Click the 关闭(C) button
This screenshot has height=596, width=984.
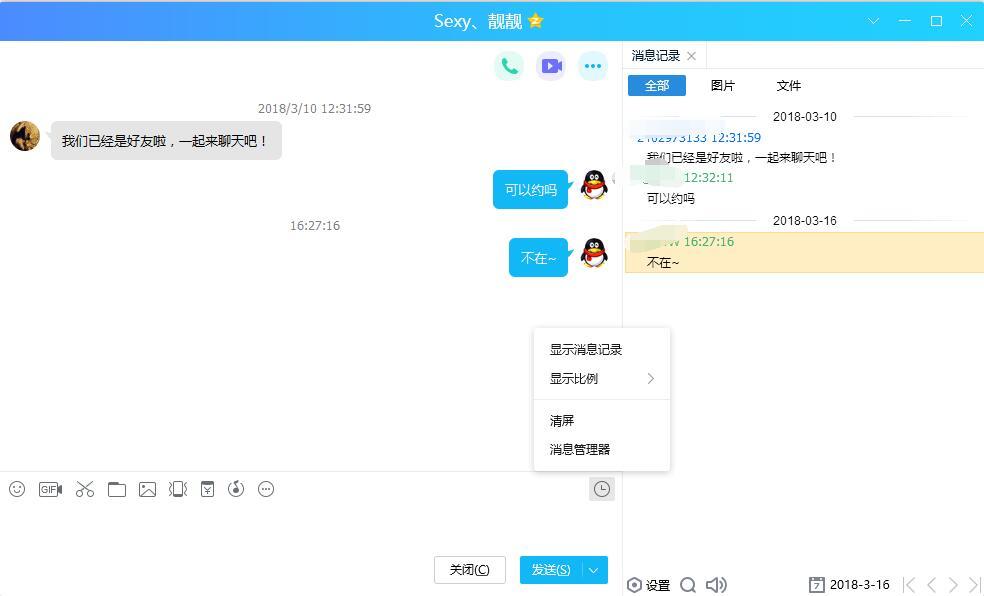[469, 570]
